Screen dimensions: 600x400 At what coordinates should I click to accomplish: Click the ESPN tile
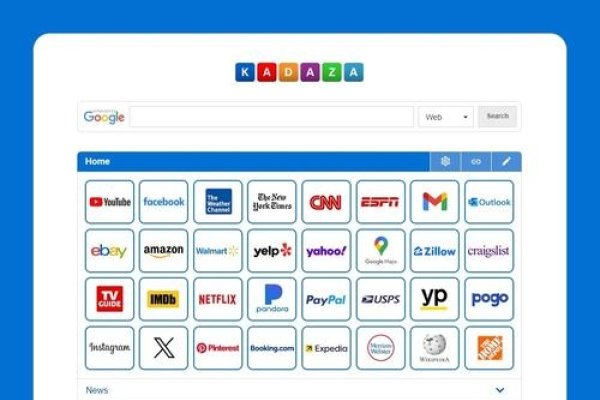click(380, 202)
